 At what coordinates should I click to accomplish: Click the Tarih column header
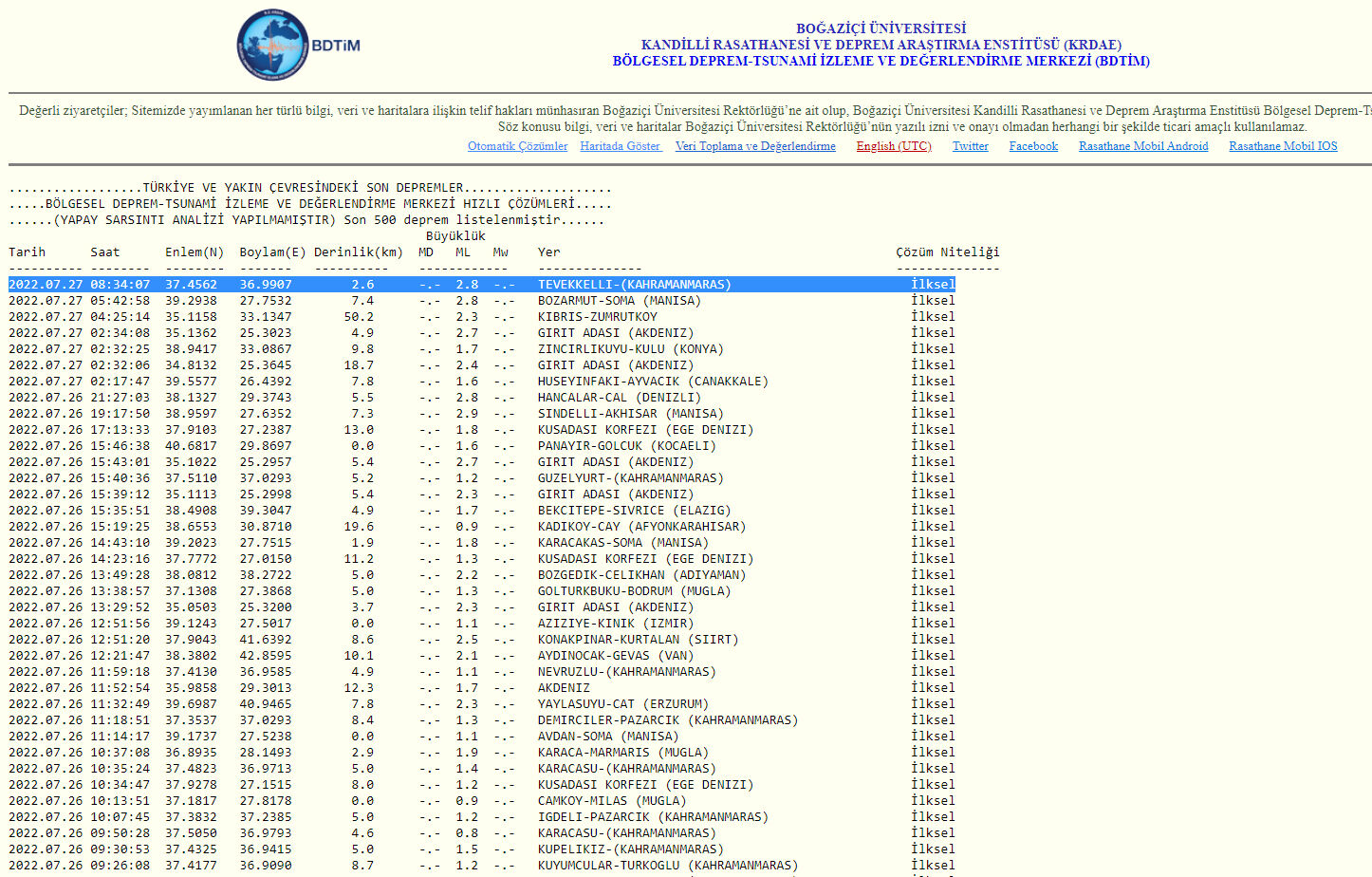[28, 252]
